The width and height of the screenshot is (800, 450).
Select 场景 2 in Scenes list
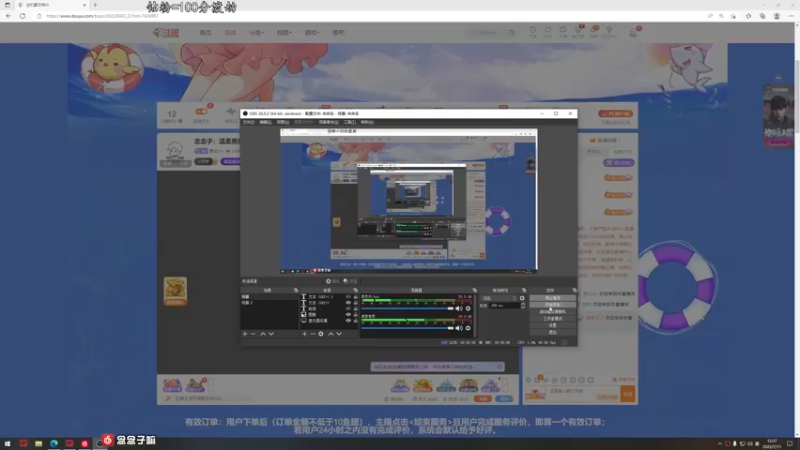[x=269, y=303]
